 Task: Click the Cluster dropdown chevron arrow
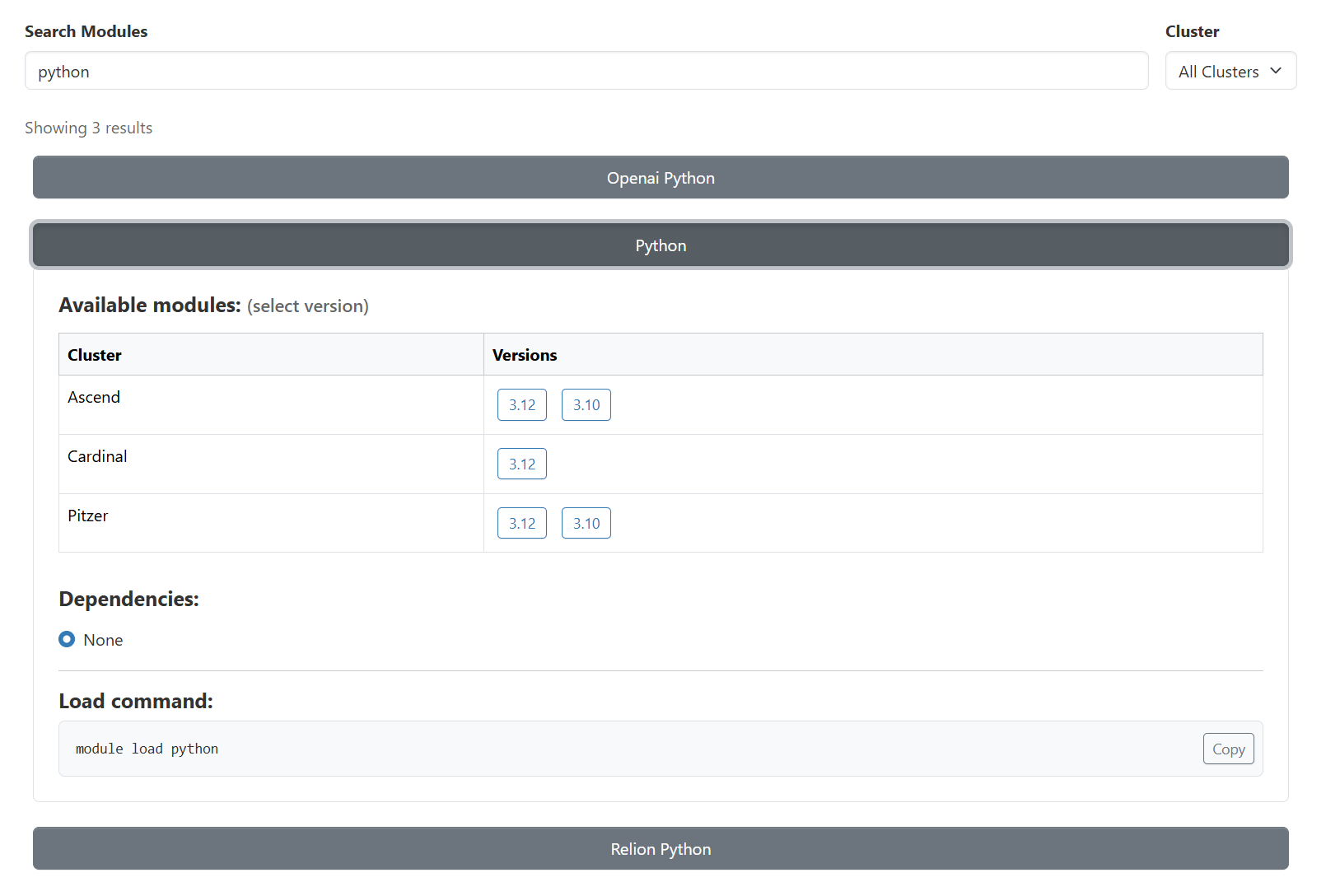click(x=1277, y=71)
